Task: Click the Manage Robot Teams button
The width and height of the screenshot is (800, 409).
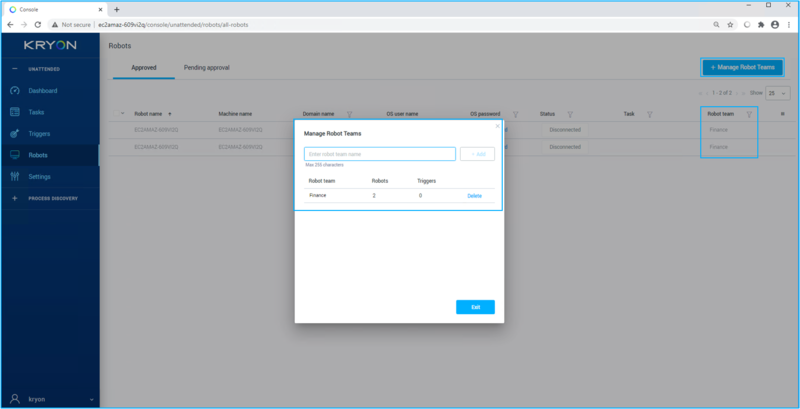Action: coord(742,67)
